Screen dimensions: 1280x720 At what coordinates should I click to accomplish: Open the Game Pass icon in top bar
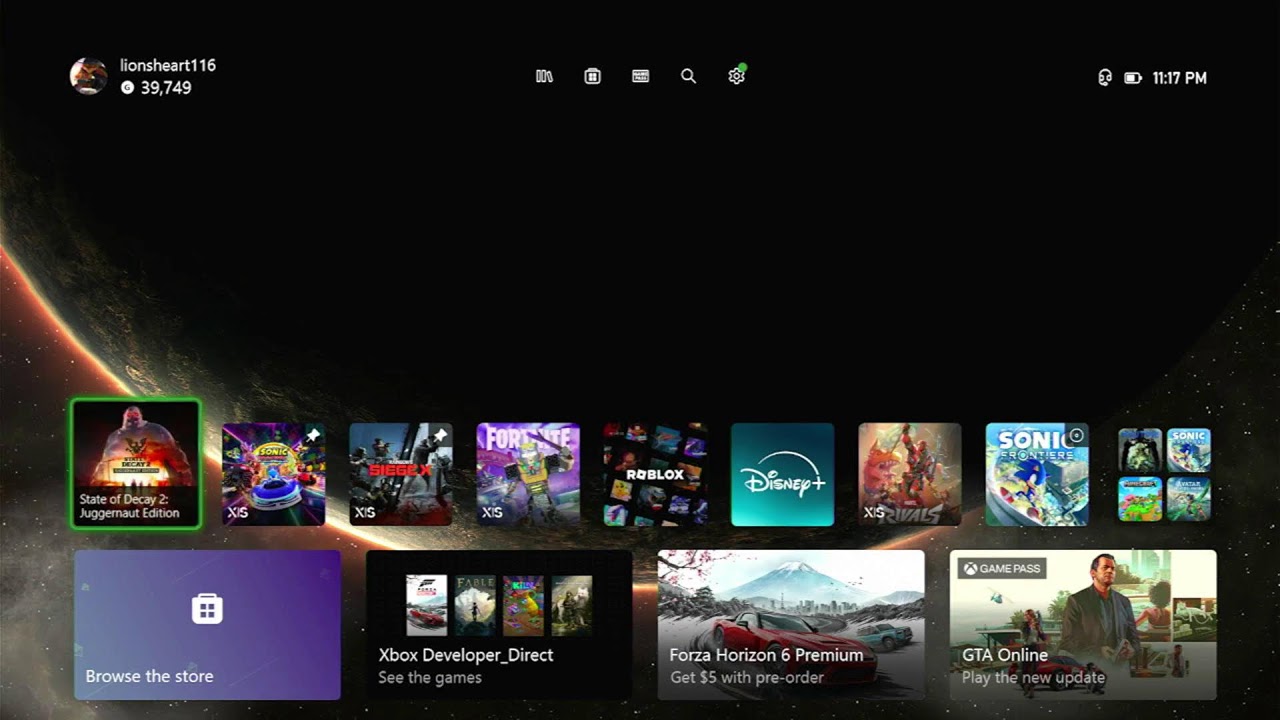(x=641, y=76)
